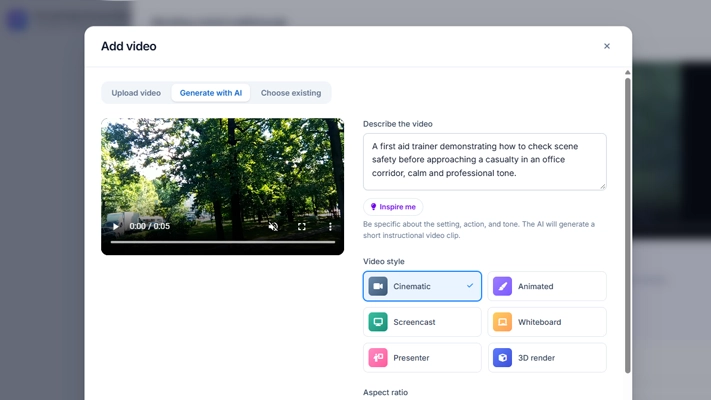The height and width of the screenshot is (400, 711).
Task: Choose the Presenter video style
Action: pyautogui.click(x=422, y=358)
